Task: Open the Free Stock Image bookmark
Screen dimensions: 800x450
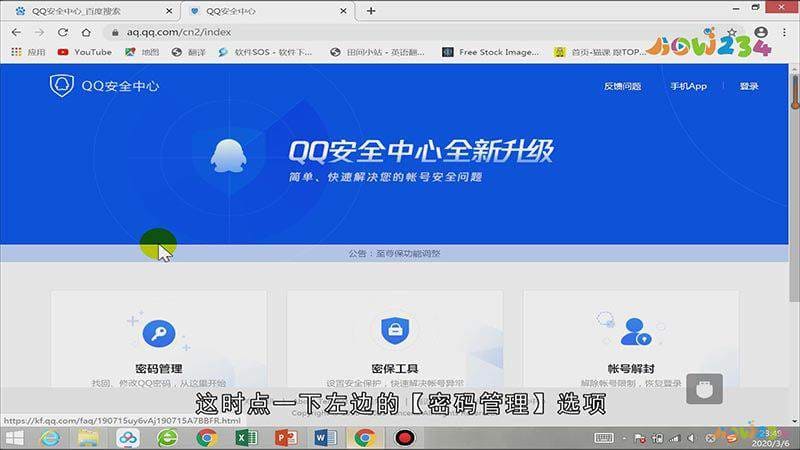Action: tap(491, 52)
